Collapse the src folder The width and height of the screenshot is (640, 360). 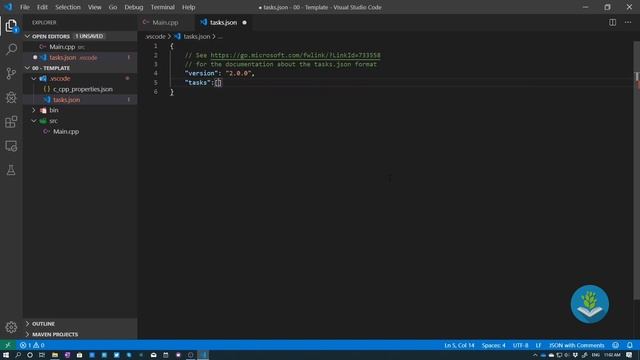(x=34, y=121)
